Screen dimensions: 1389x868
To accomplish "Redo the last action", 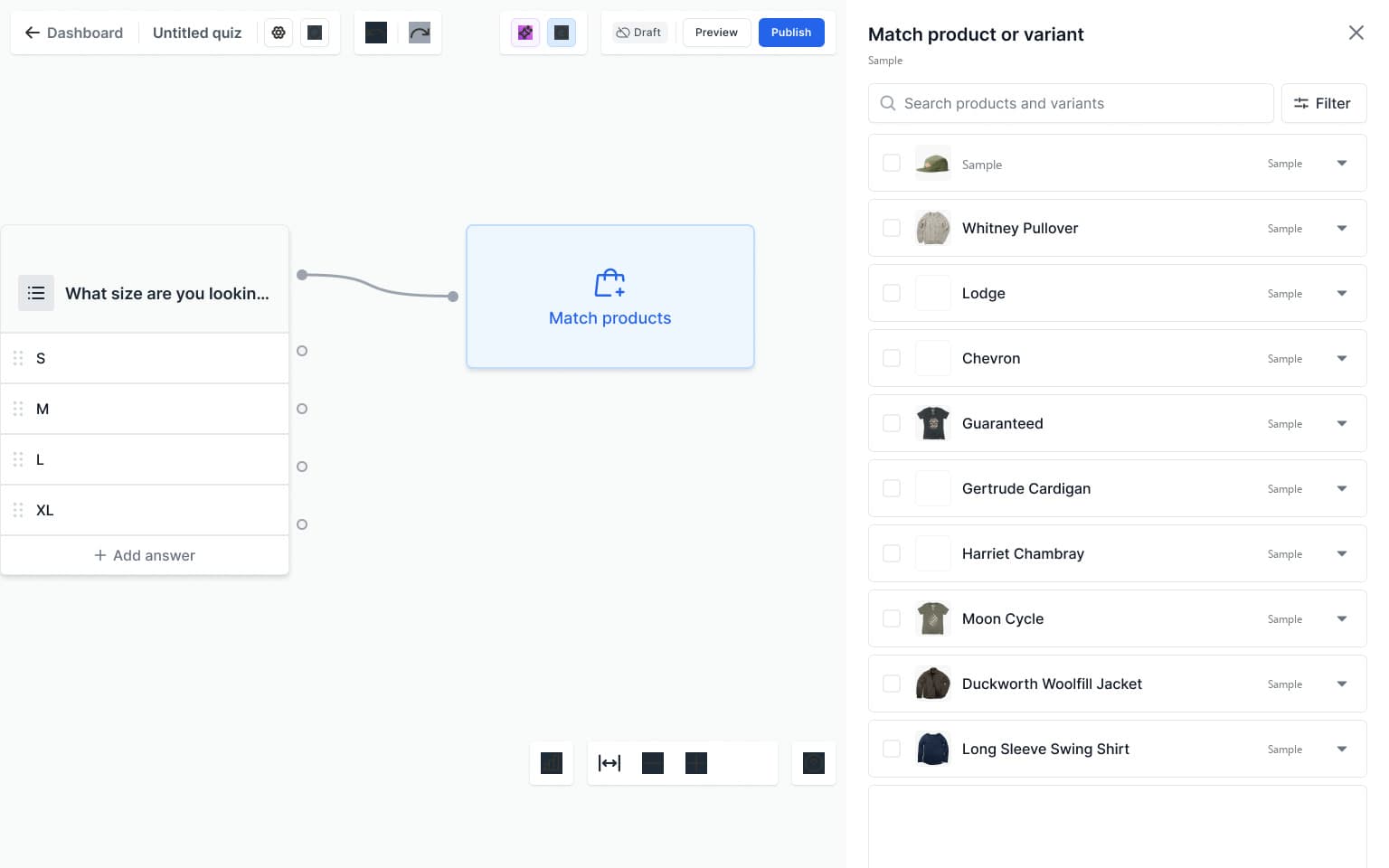I will 420,33.
